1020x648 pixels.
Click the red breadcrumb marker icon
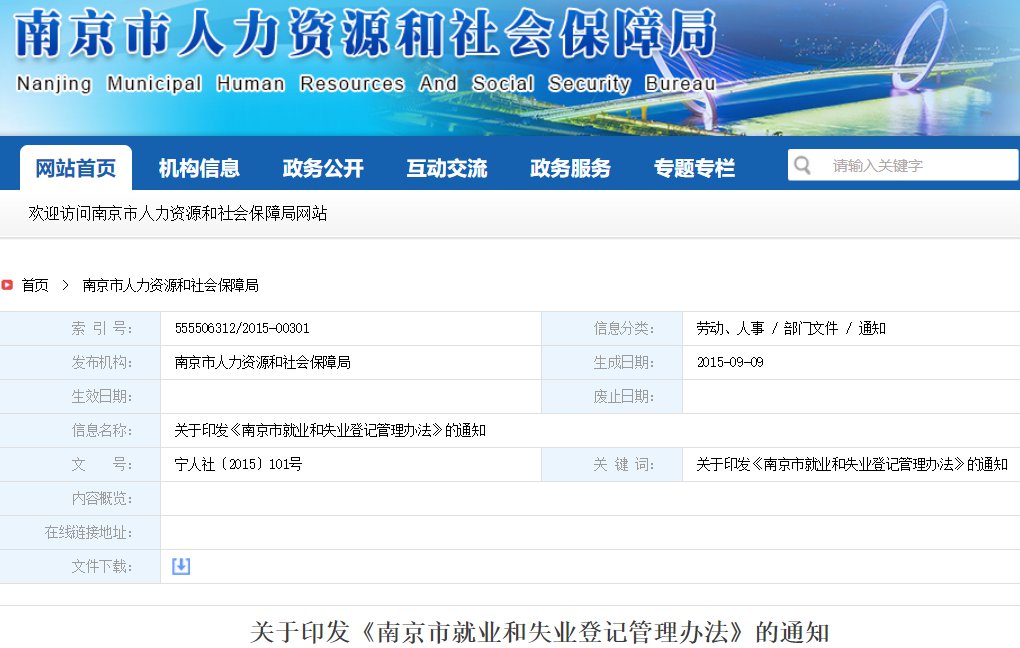tap(7, 285)
